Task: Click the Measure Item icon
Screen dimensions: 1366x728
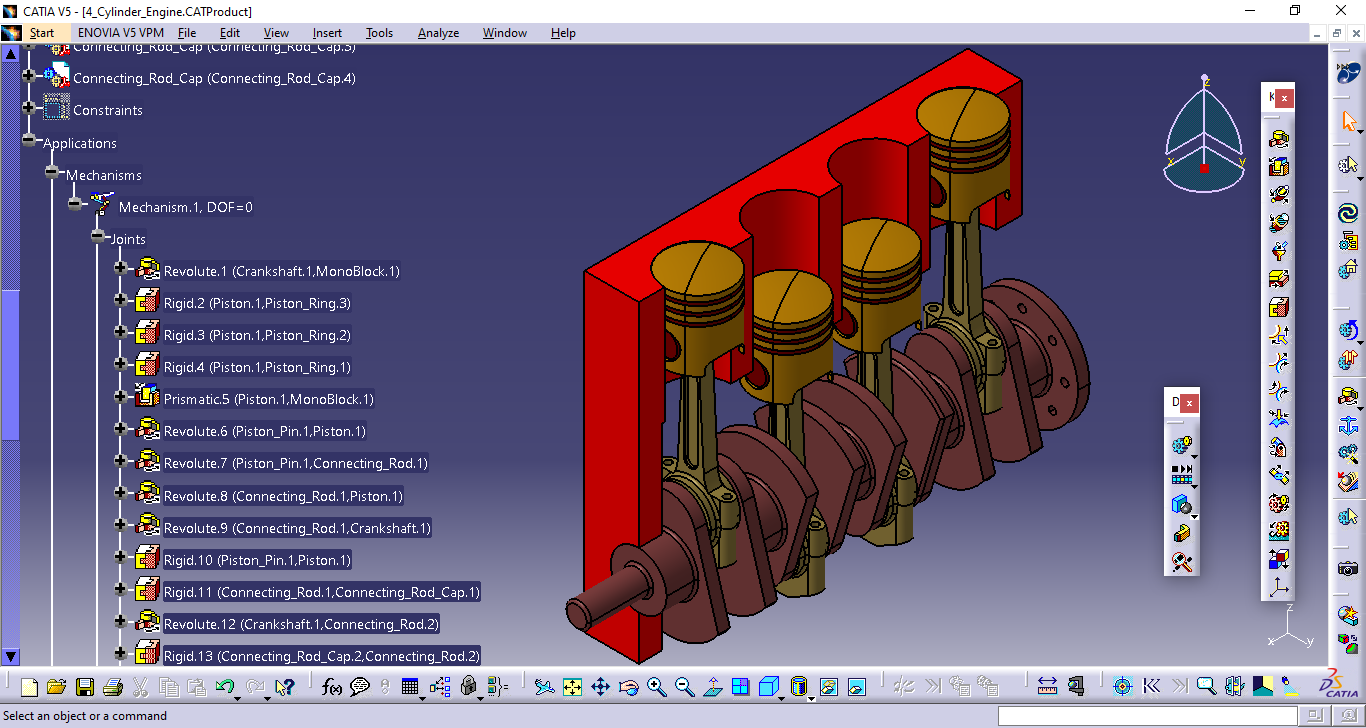Action: point(1076,687)
